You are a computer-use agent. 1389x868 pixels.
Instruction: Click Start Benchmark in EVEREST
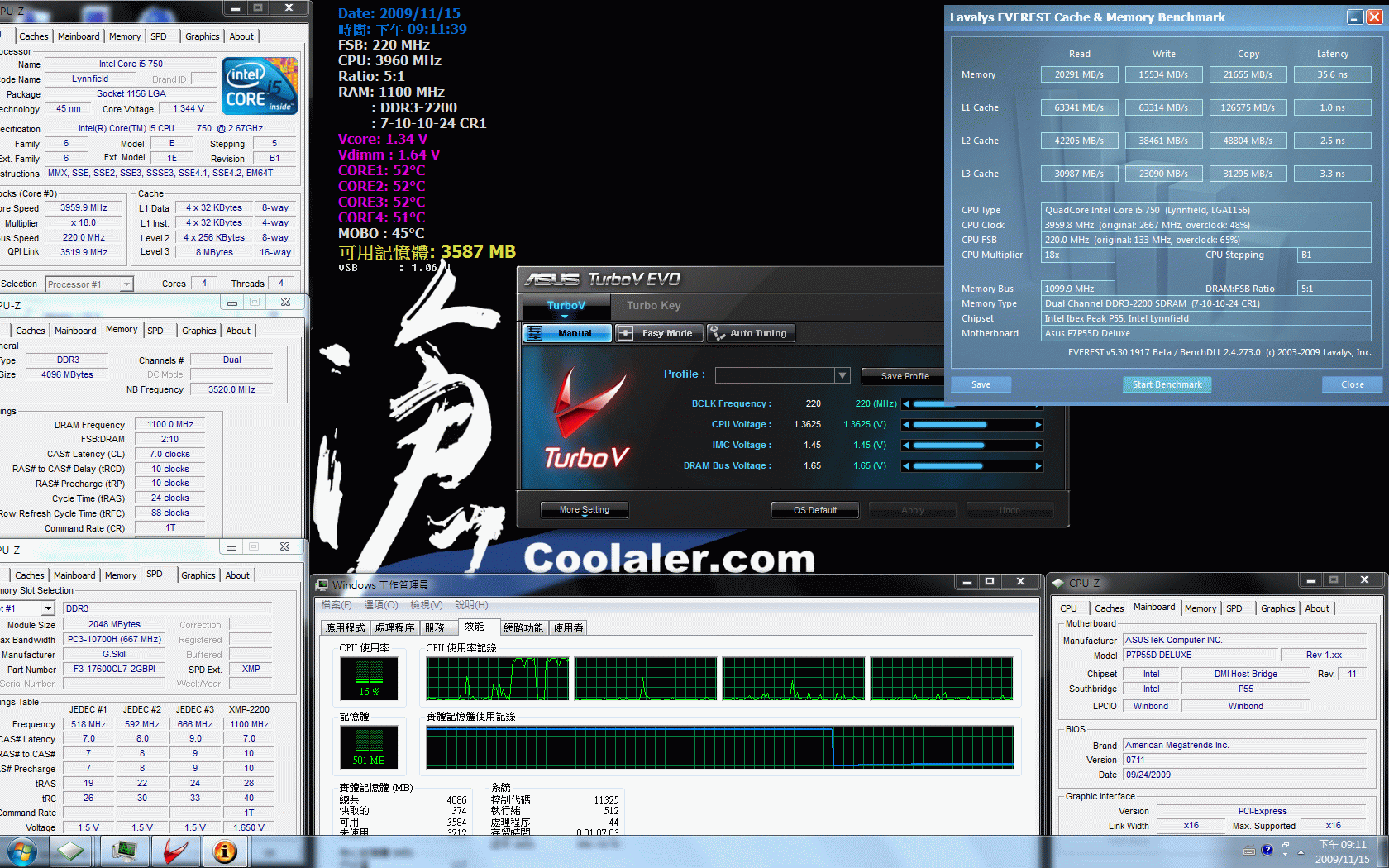1167,384
